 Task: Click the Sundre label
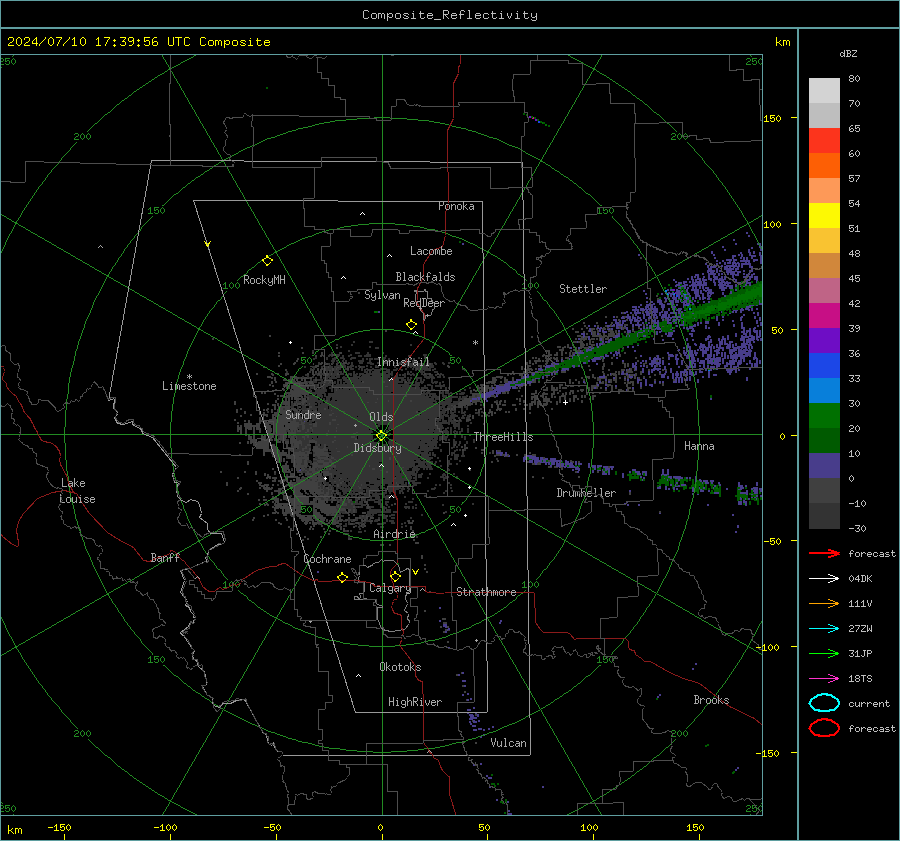(303, 415)
